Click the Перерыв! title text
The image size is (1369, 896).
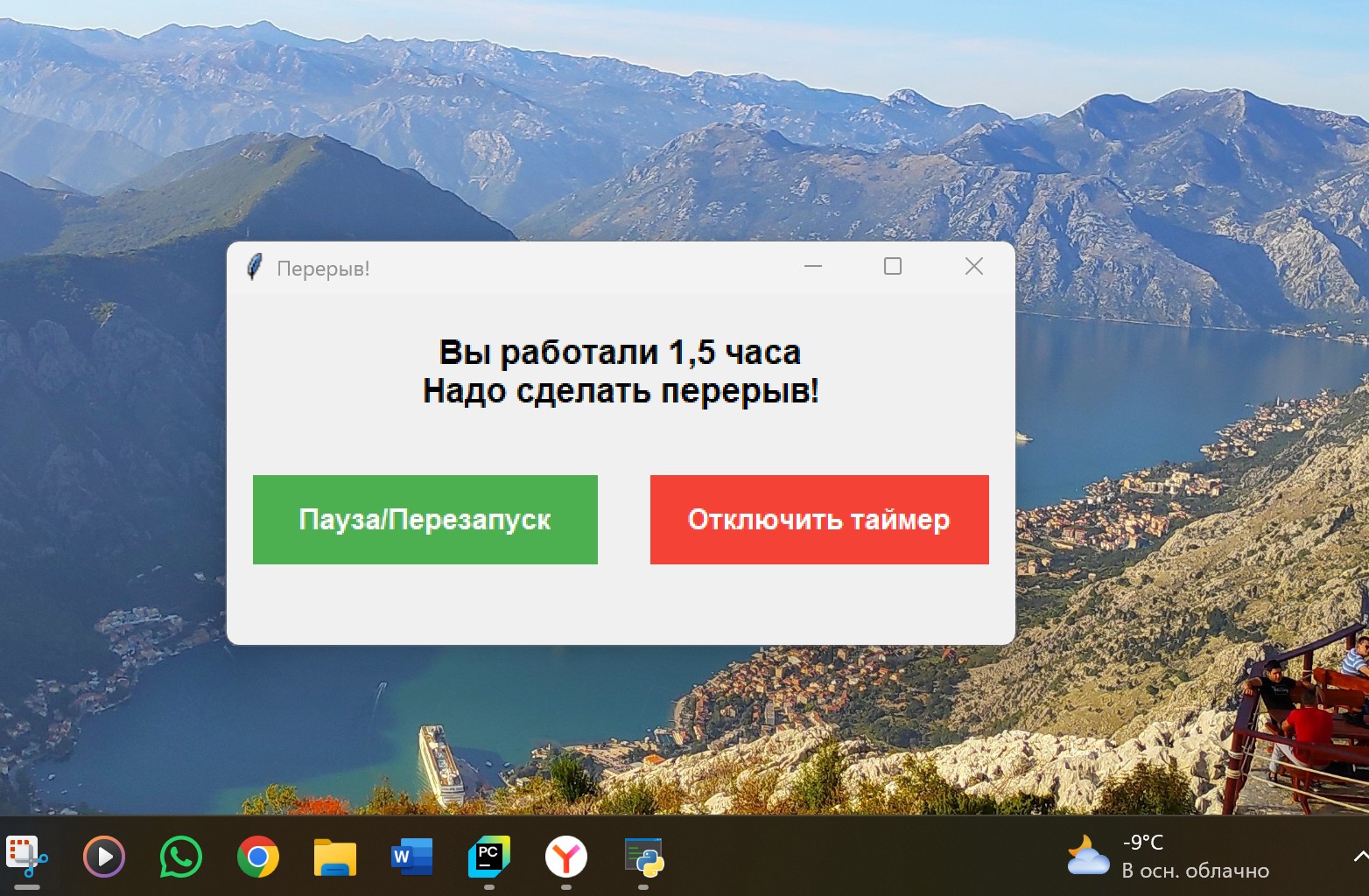(x=324, y=268)
